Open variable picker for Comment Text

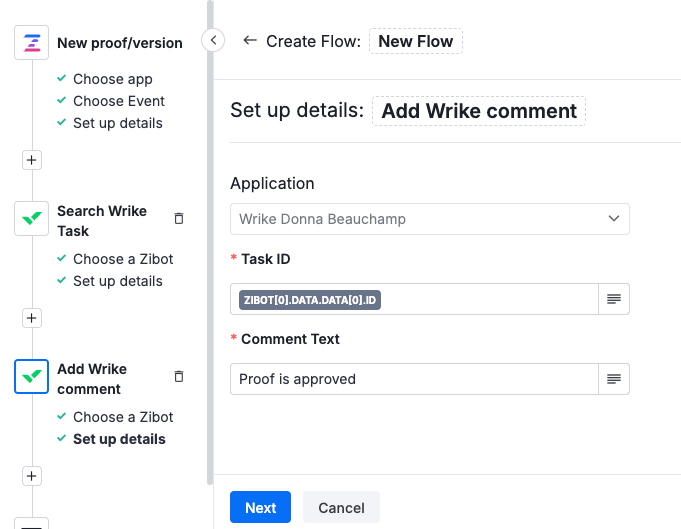(614, 379)
